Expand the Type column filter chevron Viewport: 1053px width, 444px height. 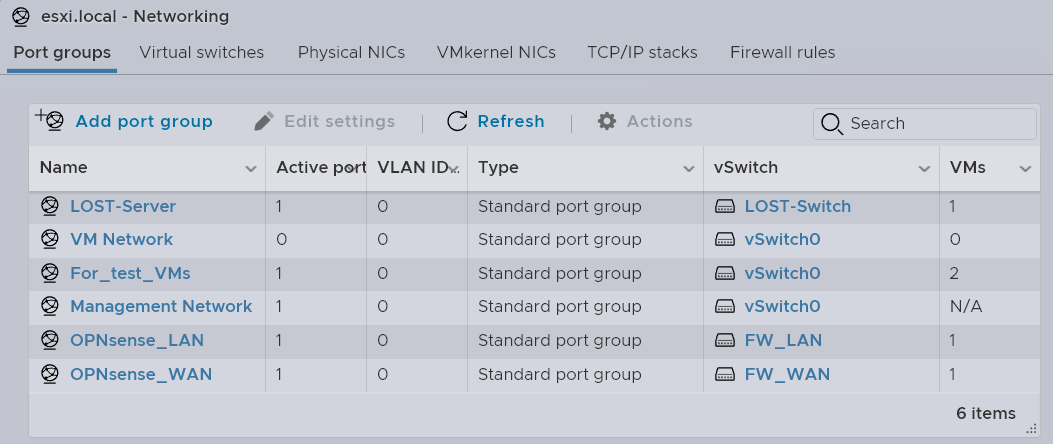click(x=688, y=169)
